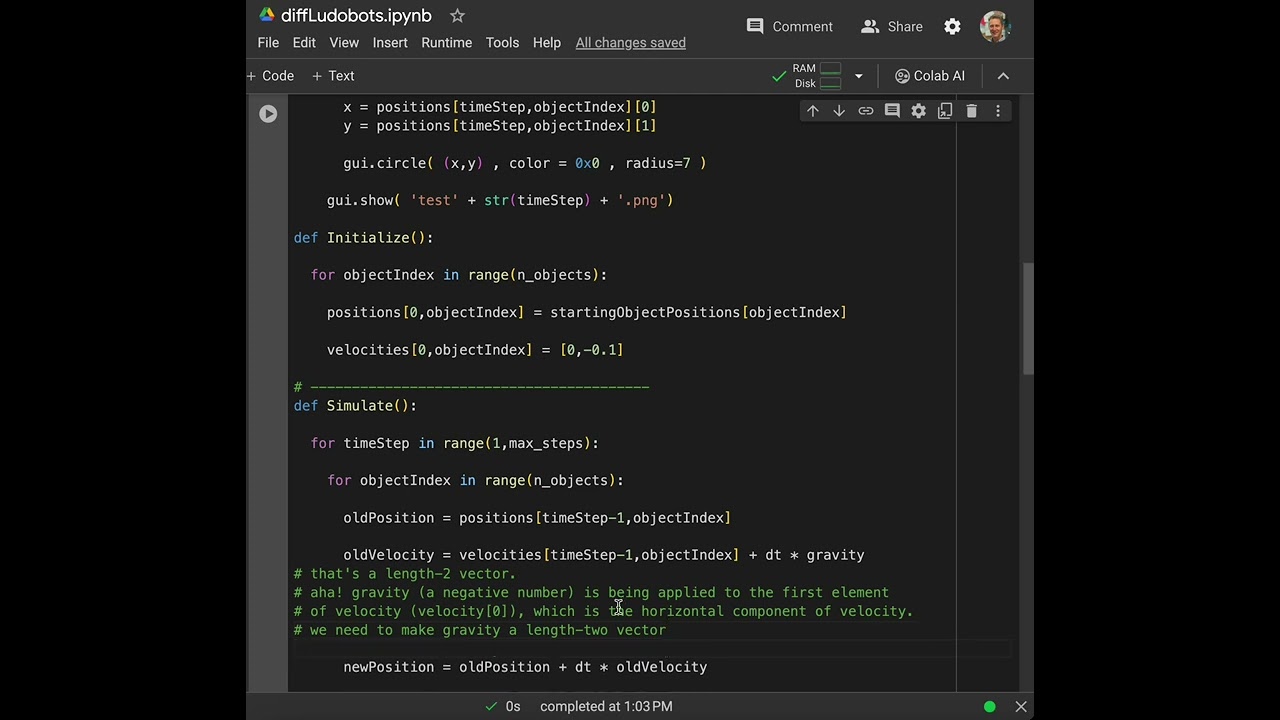Share the notebook
1280x720 pixels.
coord(892,27)
